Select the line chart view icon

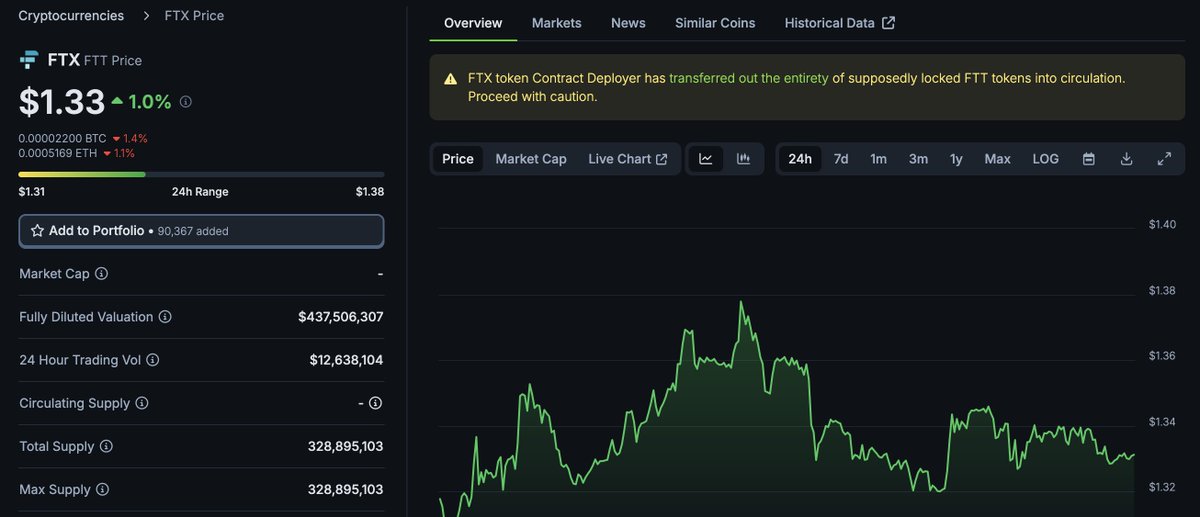point(705,159)
